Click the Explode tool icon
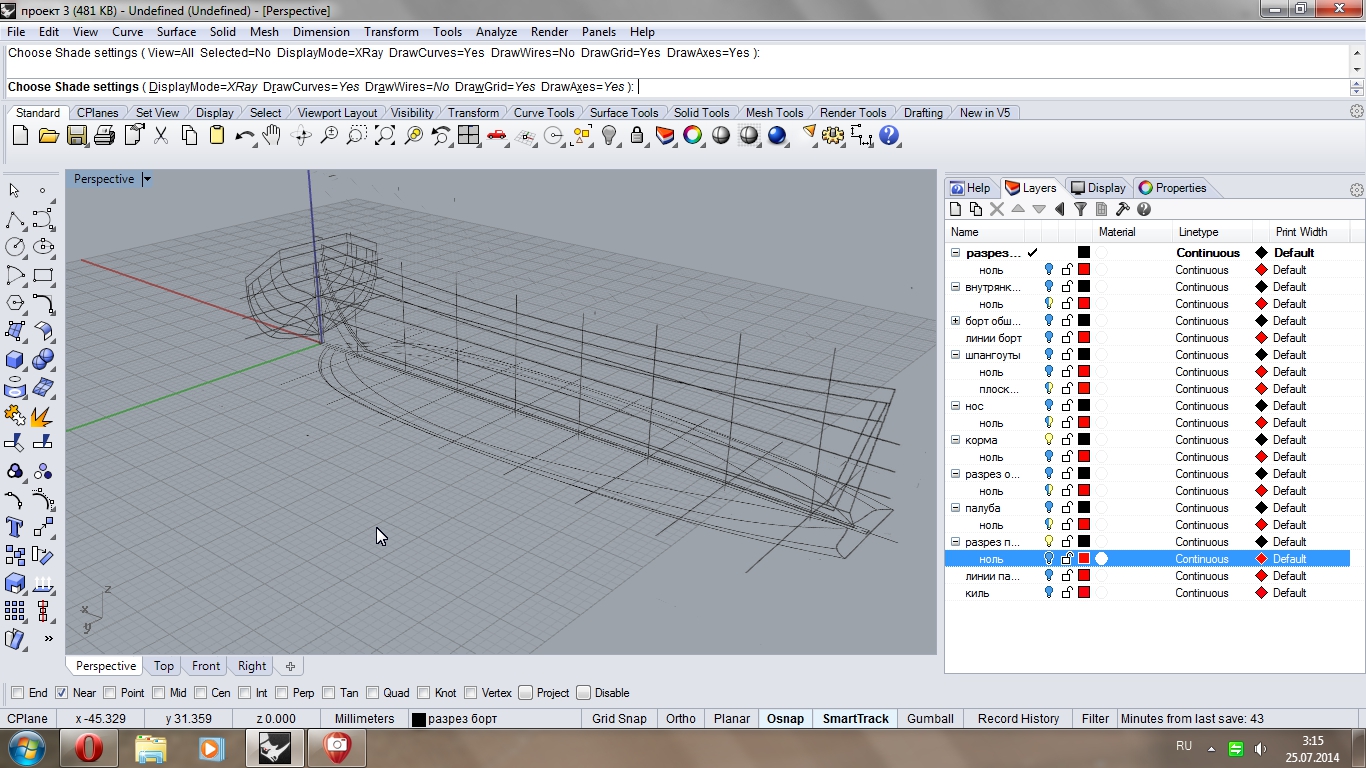The image size is (1366, 768). (42, 414)
